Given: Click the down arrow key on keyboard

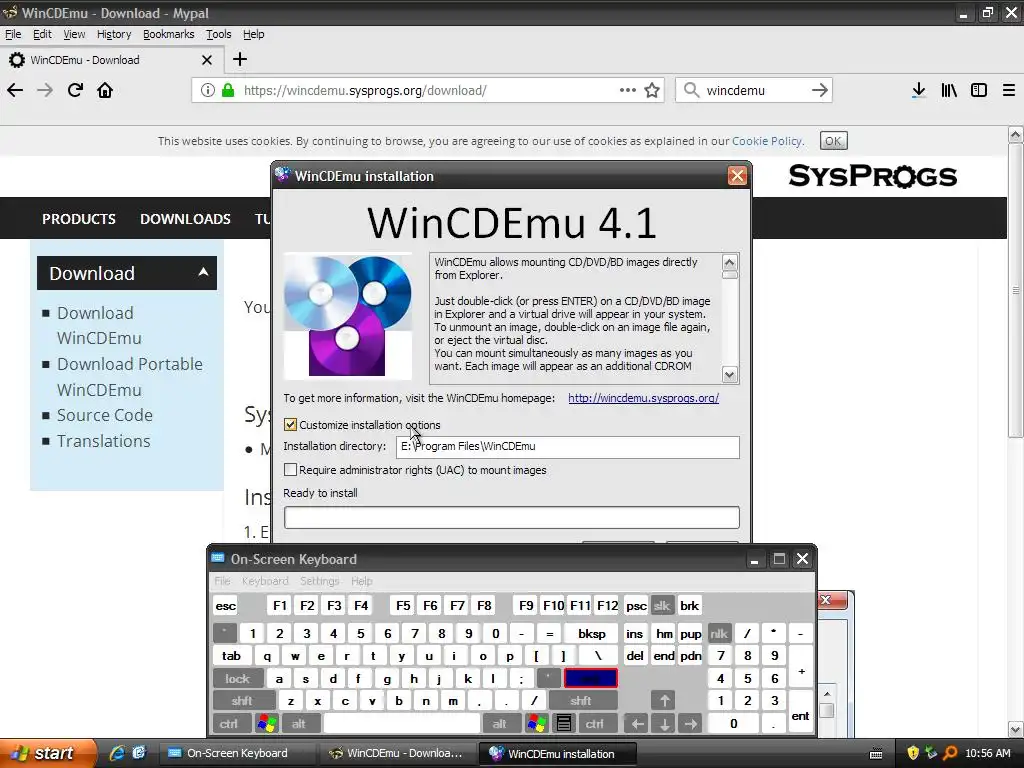Looking at the screenshot, I should pyautogui.click(x=664, y=724).
